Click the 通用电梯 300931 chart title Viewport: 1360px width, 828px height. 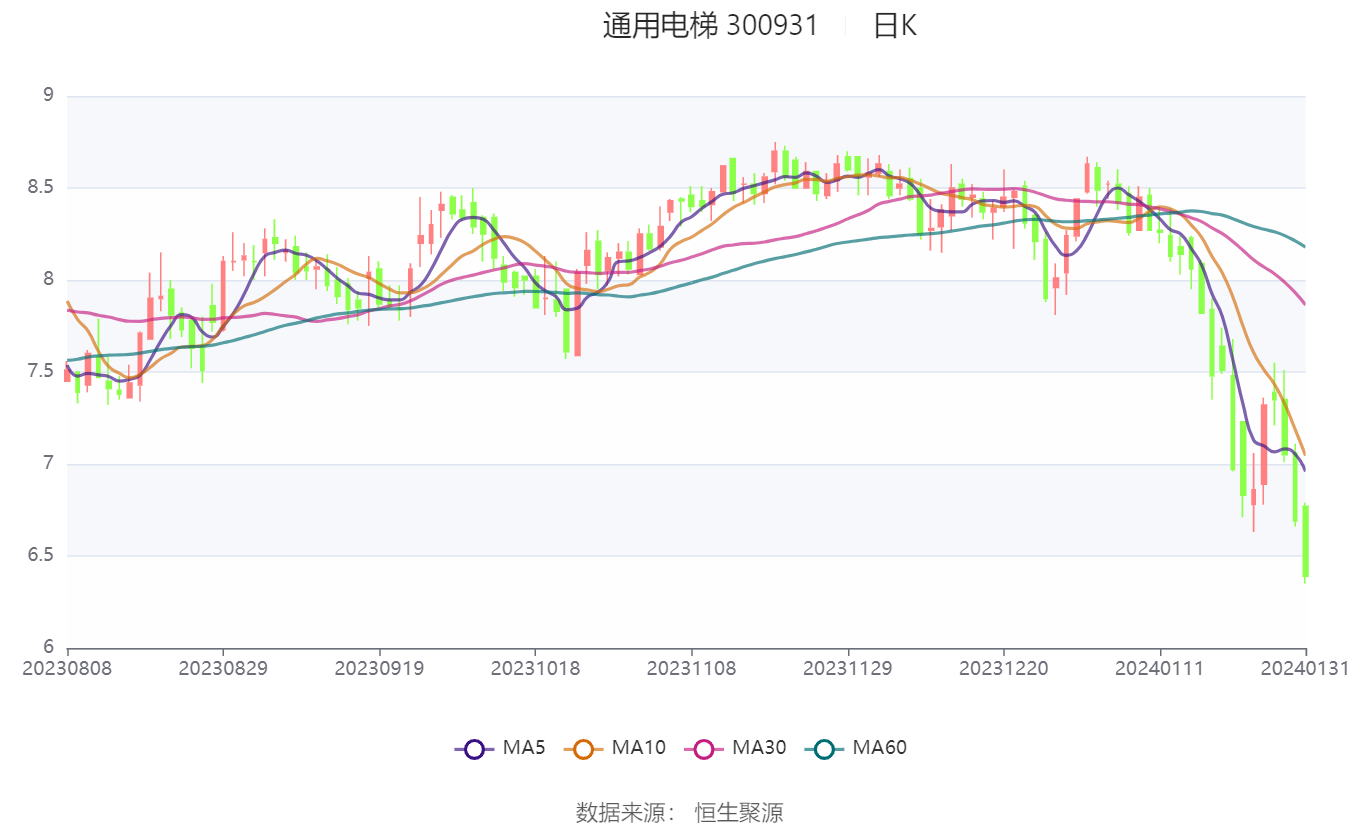pos(710,26)
